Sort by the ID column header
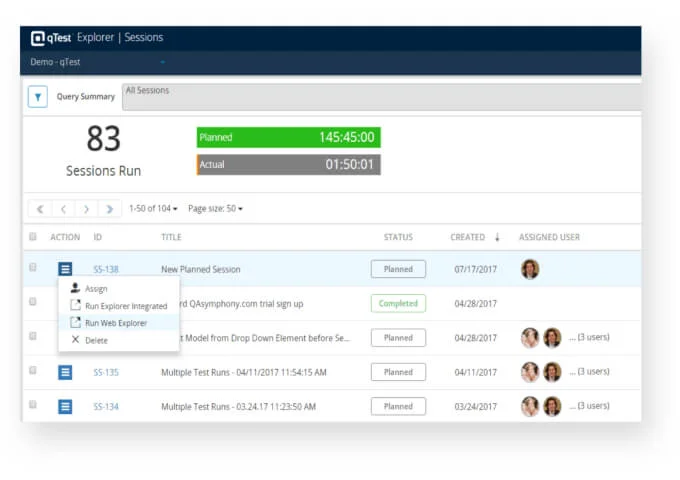 coord(98,237)
